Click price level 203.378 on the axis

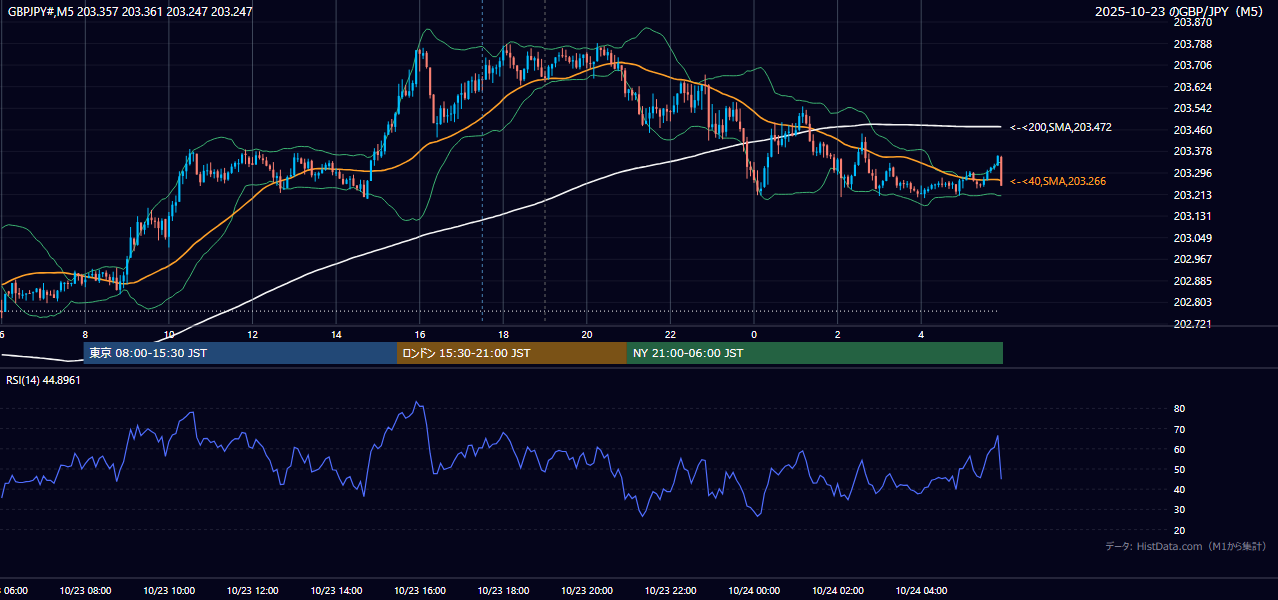click(1192, 151)
